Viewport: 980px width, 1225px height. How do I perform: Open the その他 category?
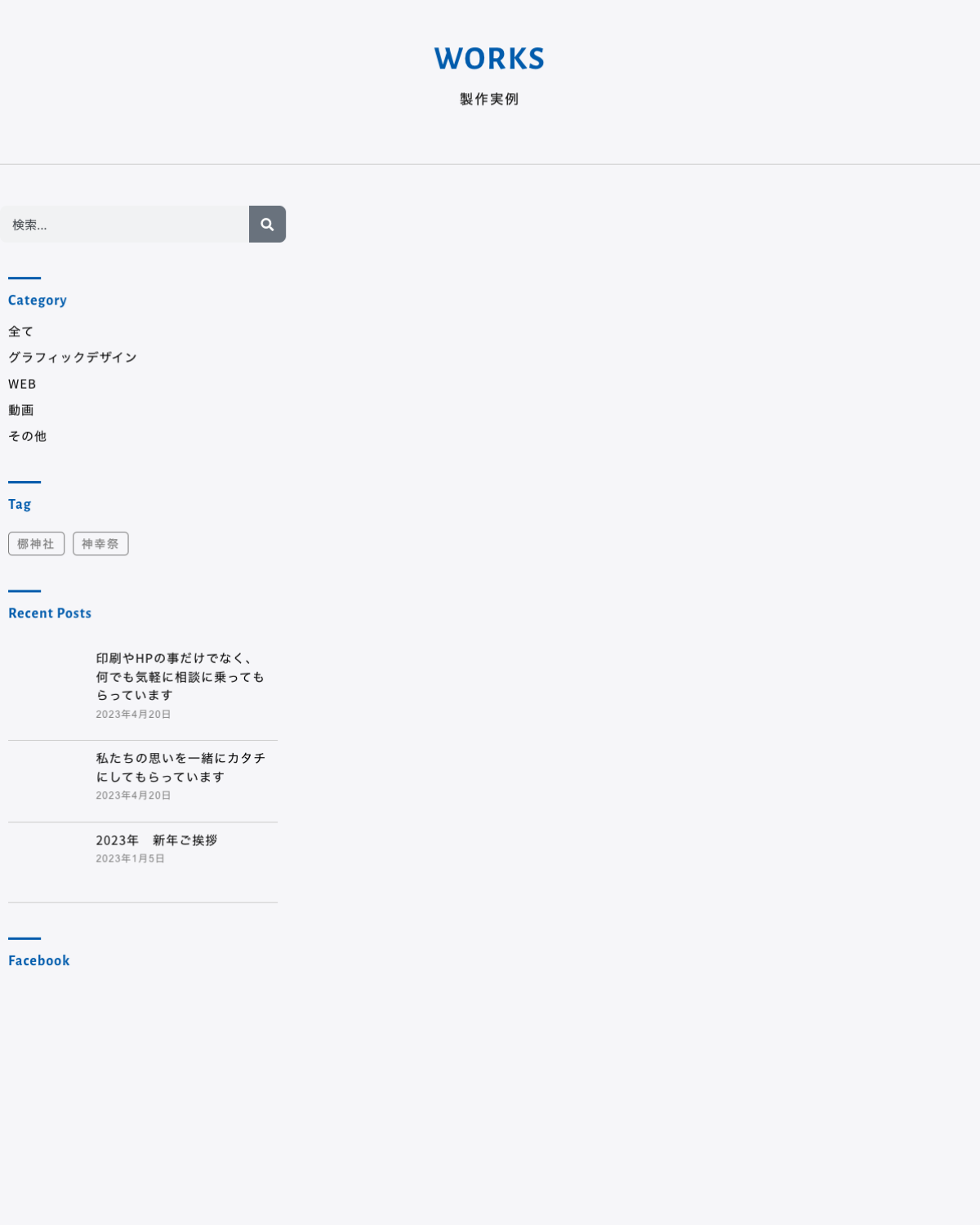point(28,436)
